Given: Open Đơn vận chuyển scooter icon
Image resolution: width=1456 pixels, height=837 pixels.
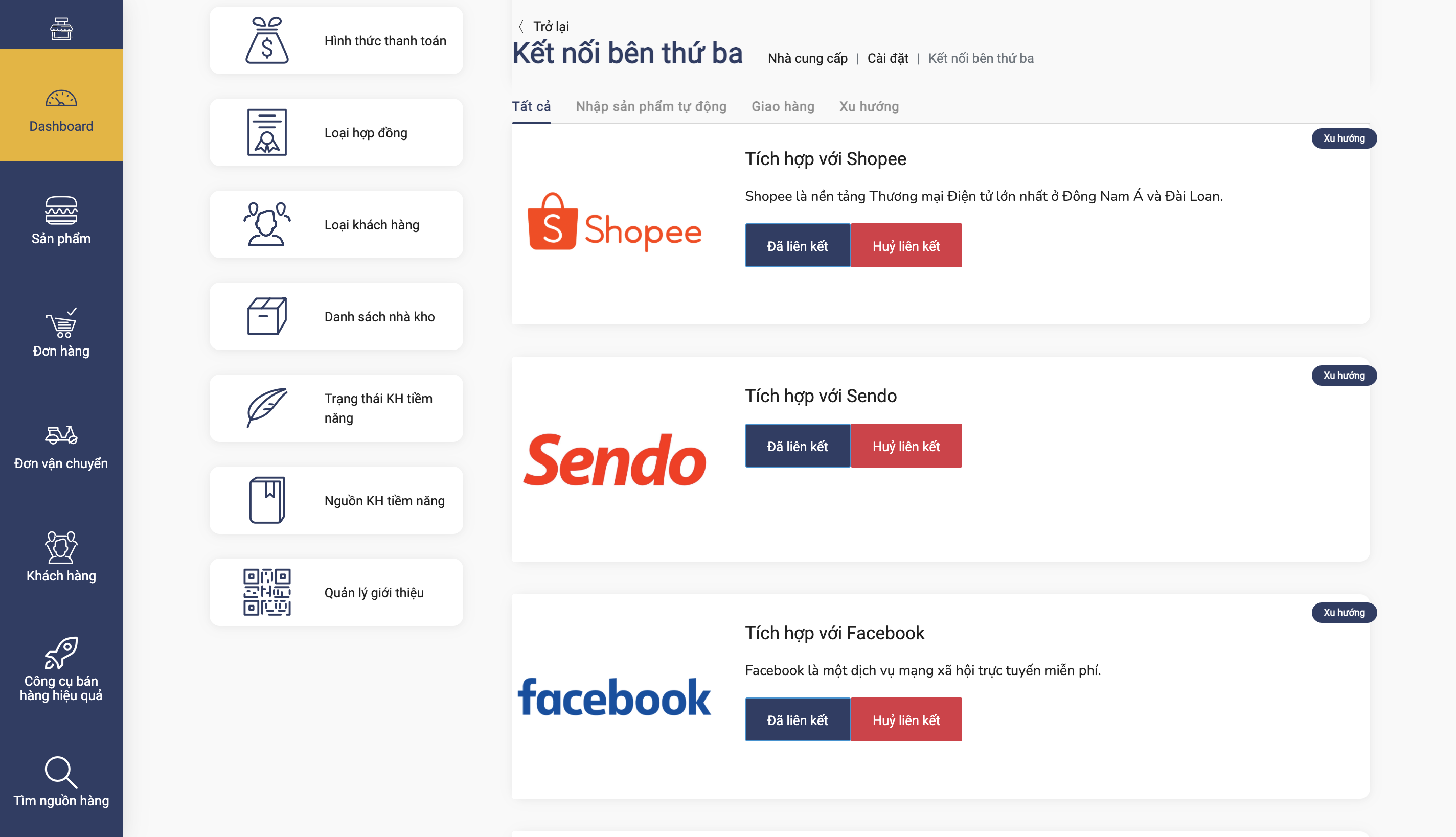Looking at the screenshot, I should coord(61,435).
